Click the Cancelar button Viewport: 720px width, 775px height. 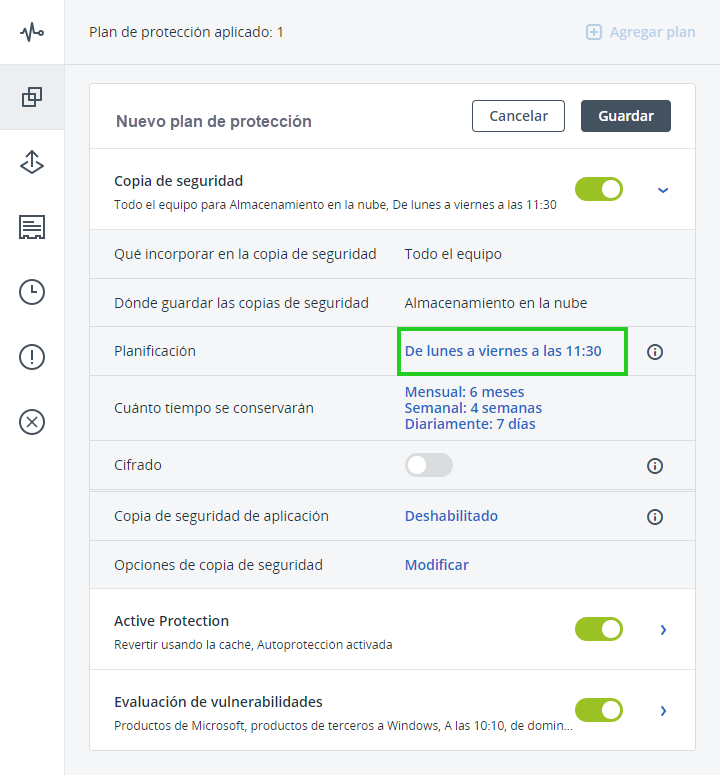click(518, 116)
